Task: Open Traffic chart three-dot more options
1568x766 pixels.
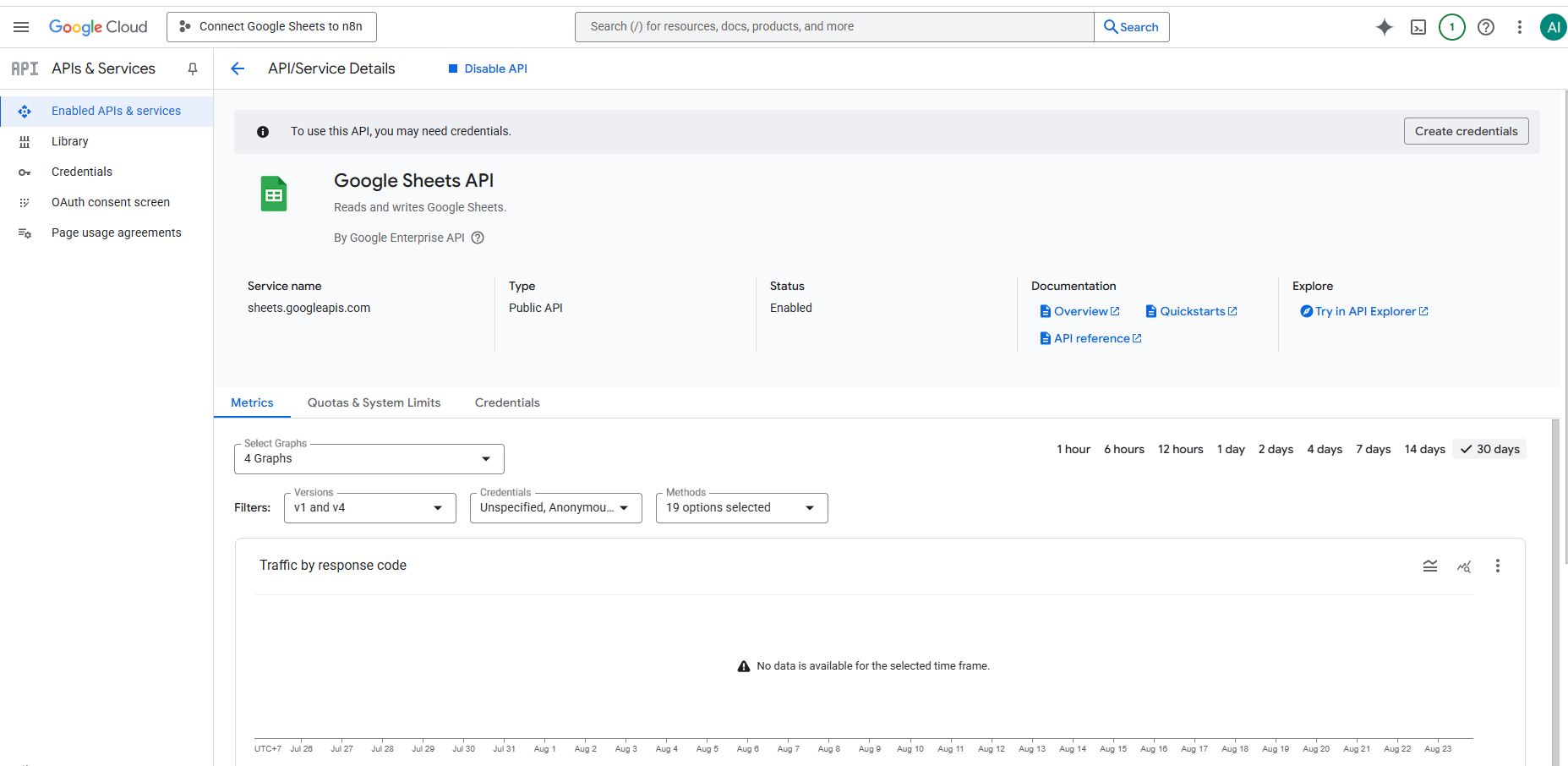Action: 1498,566
